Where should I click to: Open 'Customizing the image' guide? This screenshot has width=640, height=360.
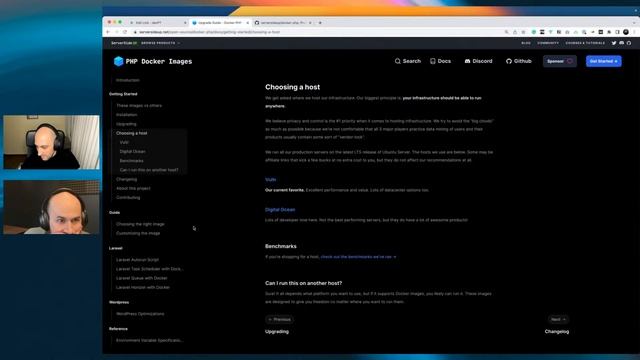pos(138,233)
